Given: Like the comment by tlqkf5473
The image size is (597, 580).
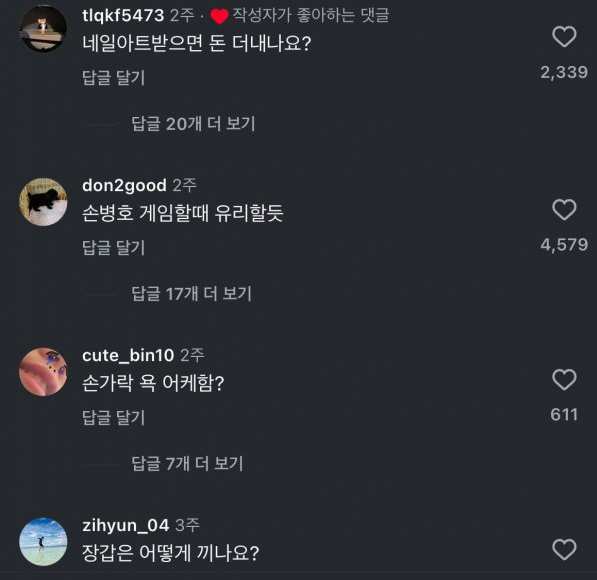Looking at the screenshot, I should (564, 37).
